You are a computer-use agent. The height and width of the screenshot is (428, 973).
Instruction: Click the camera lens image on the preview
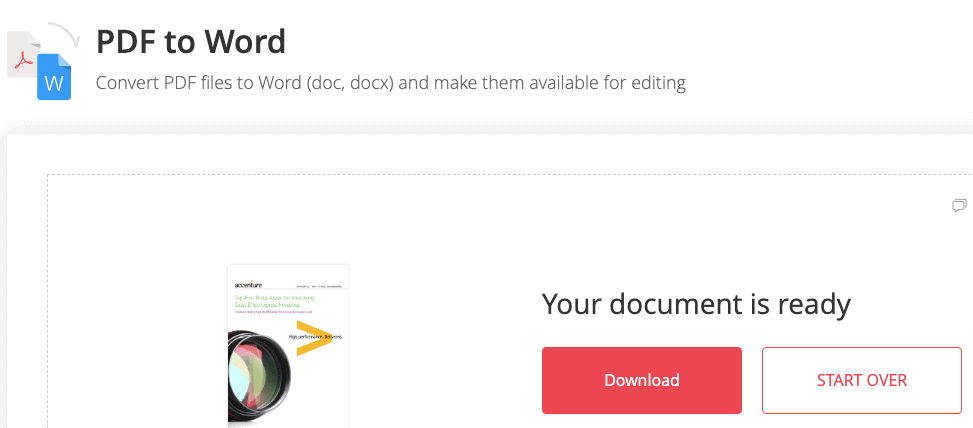click(x=259, y=378)
